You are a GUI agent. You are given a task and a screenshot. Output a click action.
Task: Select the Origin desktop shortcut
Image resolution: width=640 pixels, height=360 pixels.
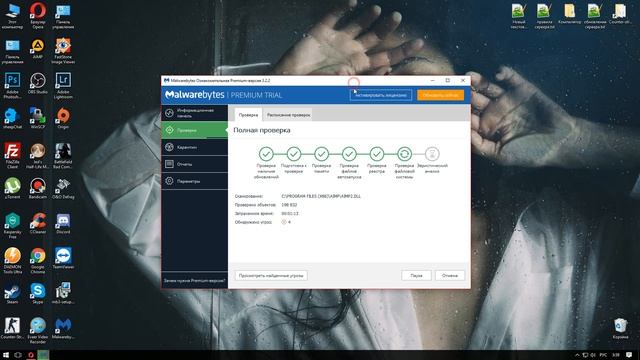click(63, 118)
